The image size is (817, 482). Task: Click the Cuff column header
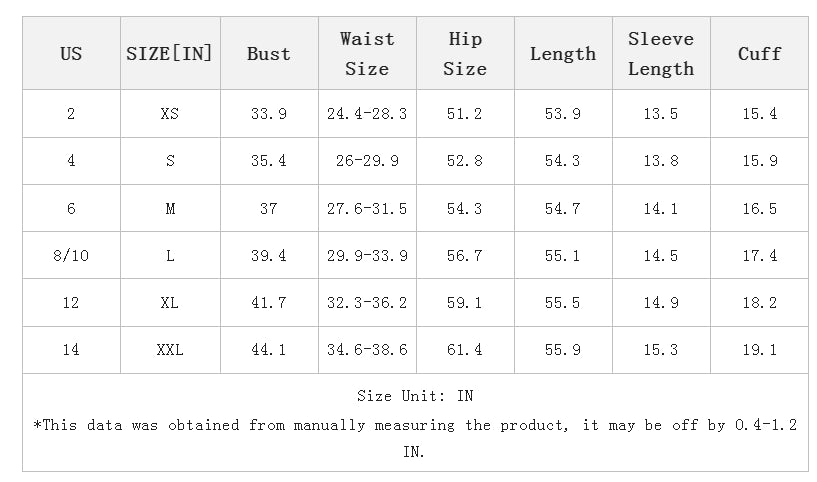[x=759, y=54]
